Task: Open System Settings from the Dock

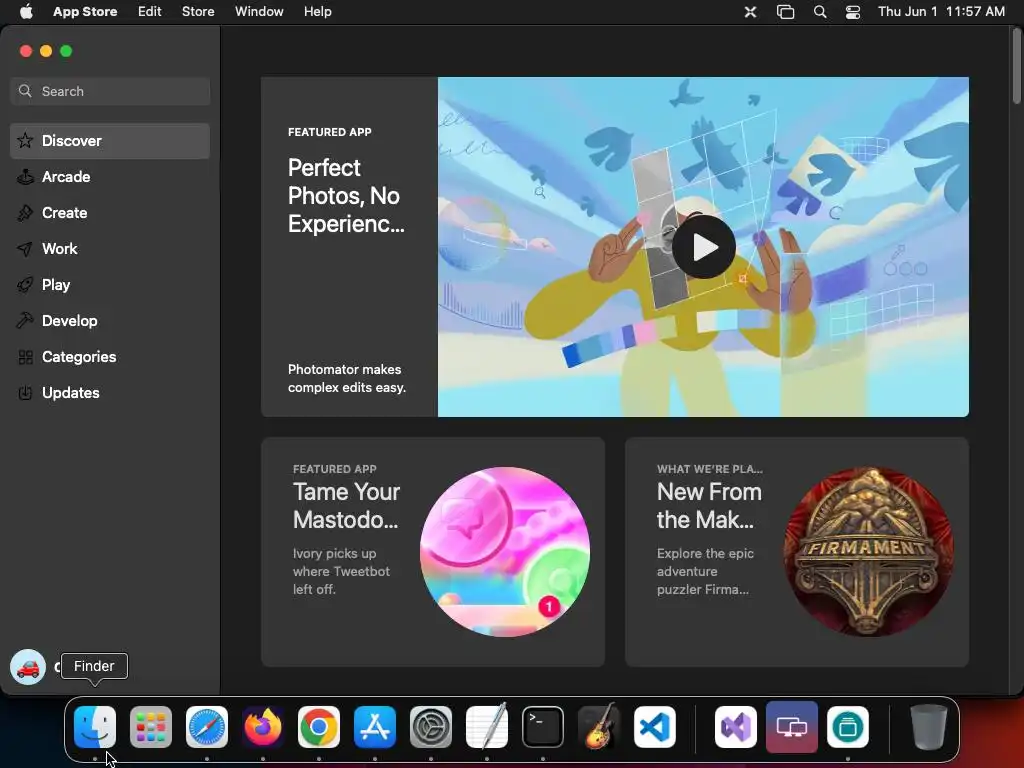Action: tap(431, 727)
